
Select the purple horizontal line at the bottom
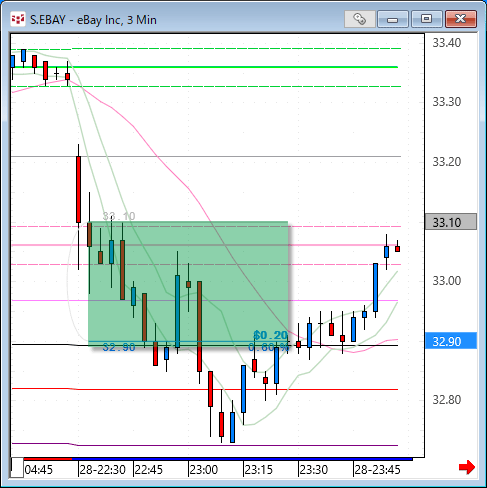point(205,445)
